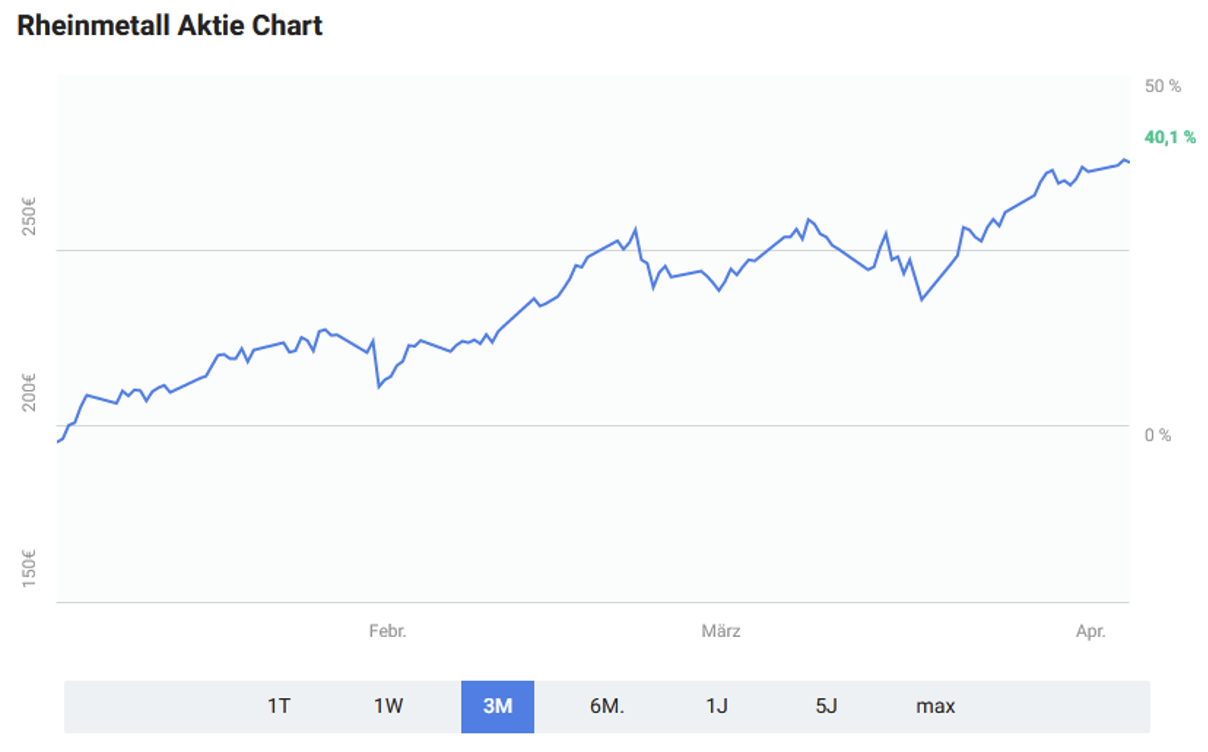The image size is (1208, 752).
Task: Click the leftmost start of the price line
Action: pos(58,441)
